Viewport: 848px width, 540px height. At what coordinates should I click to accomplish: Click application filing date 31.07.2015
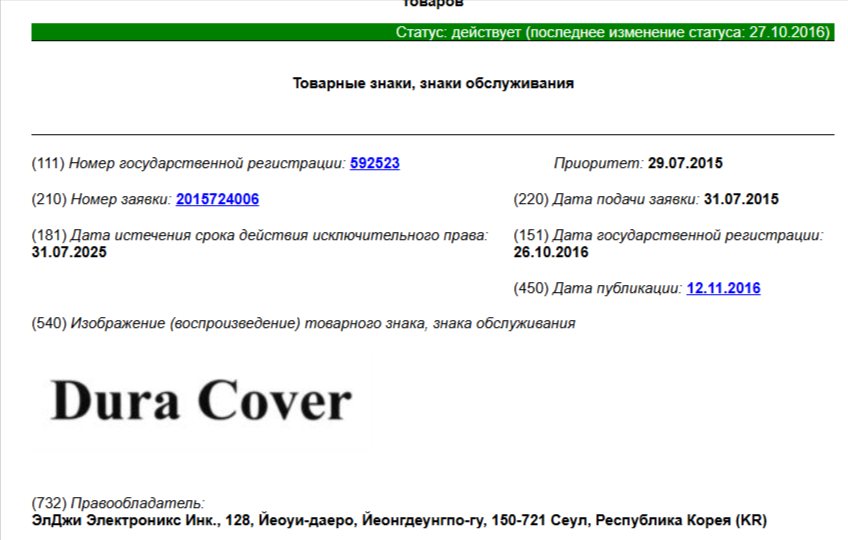click(741, 199)
